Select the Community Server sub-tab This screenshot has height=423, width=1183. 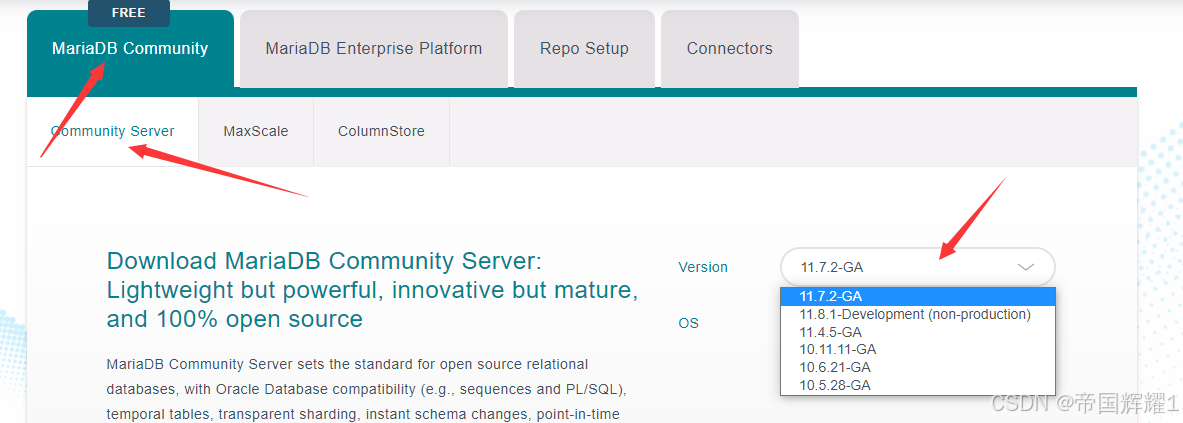(x=112, y=131)
